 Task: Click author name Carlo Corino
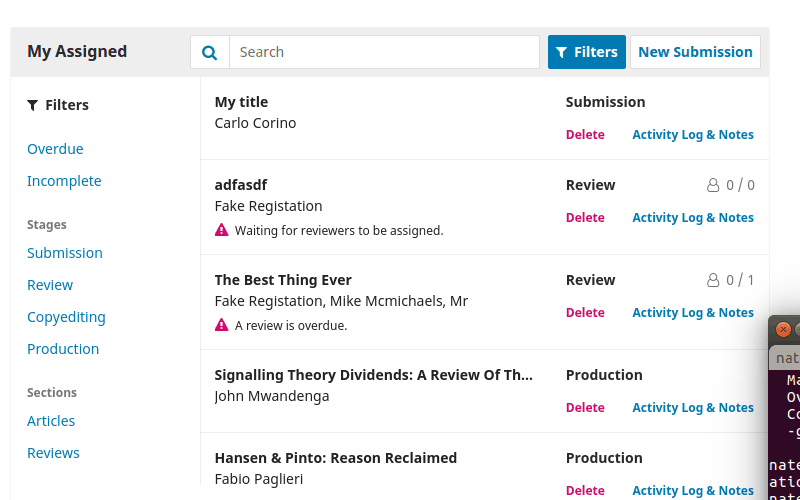[255, 123]
